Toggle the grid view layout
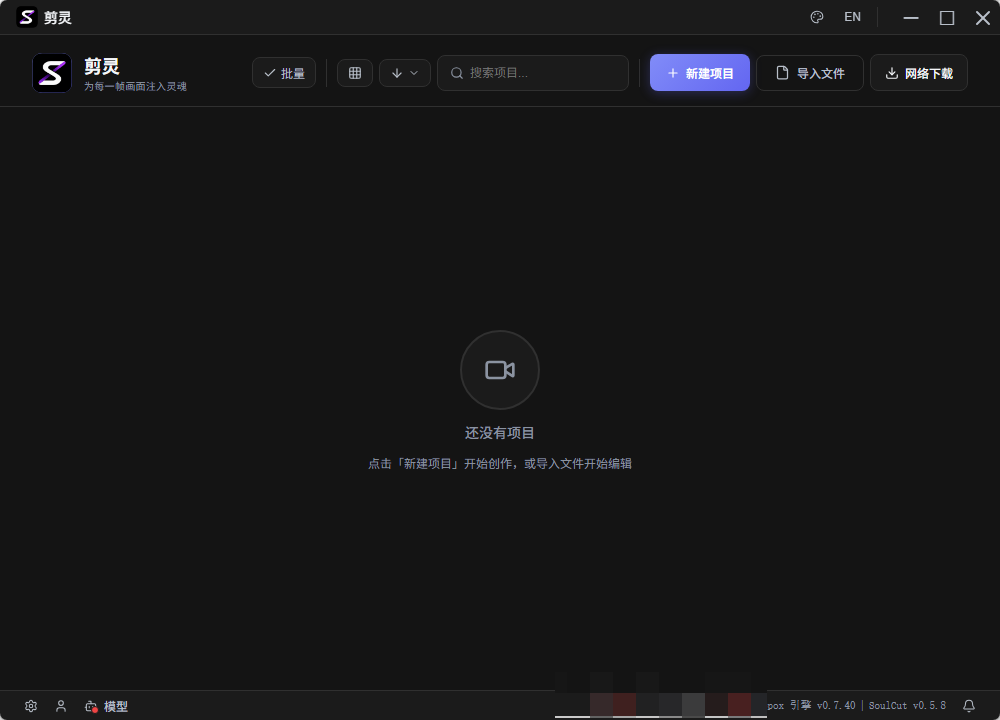 point(355,73)
